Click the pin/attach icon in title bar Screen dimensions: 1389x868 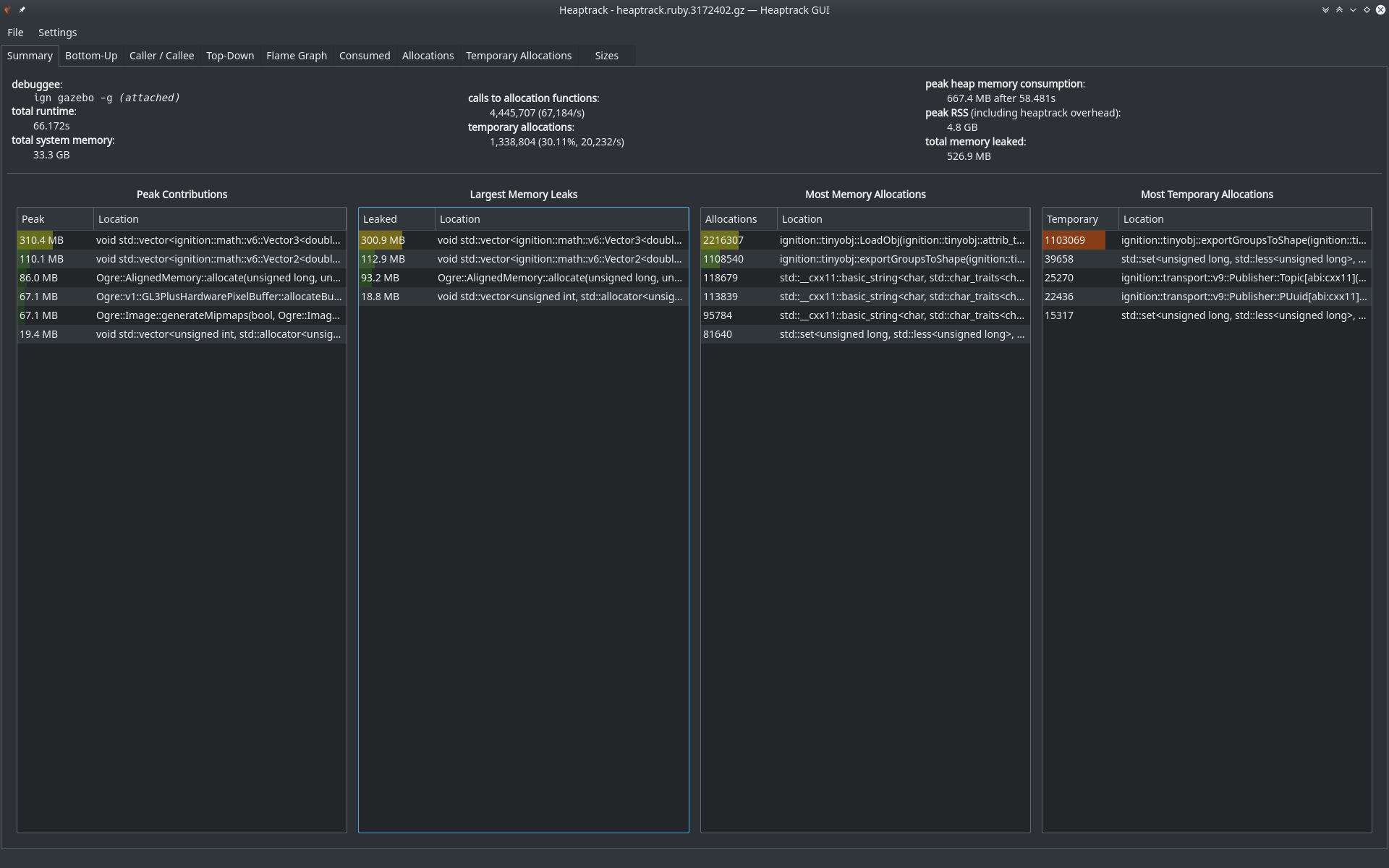[x=22, y=9]
